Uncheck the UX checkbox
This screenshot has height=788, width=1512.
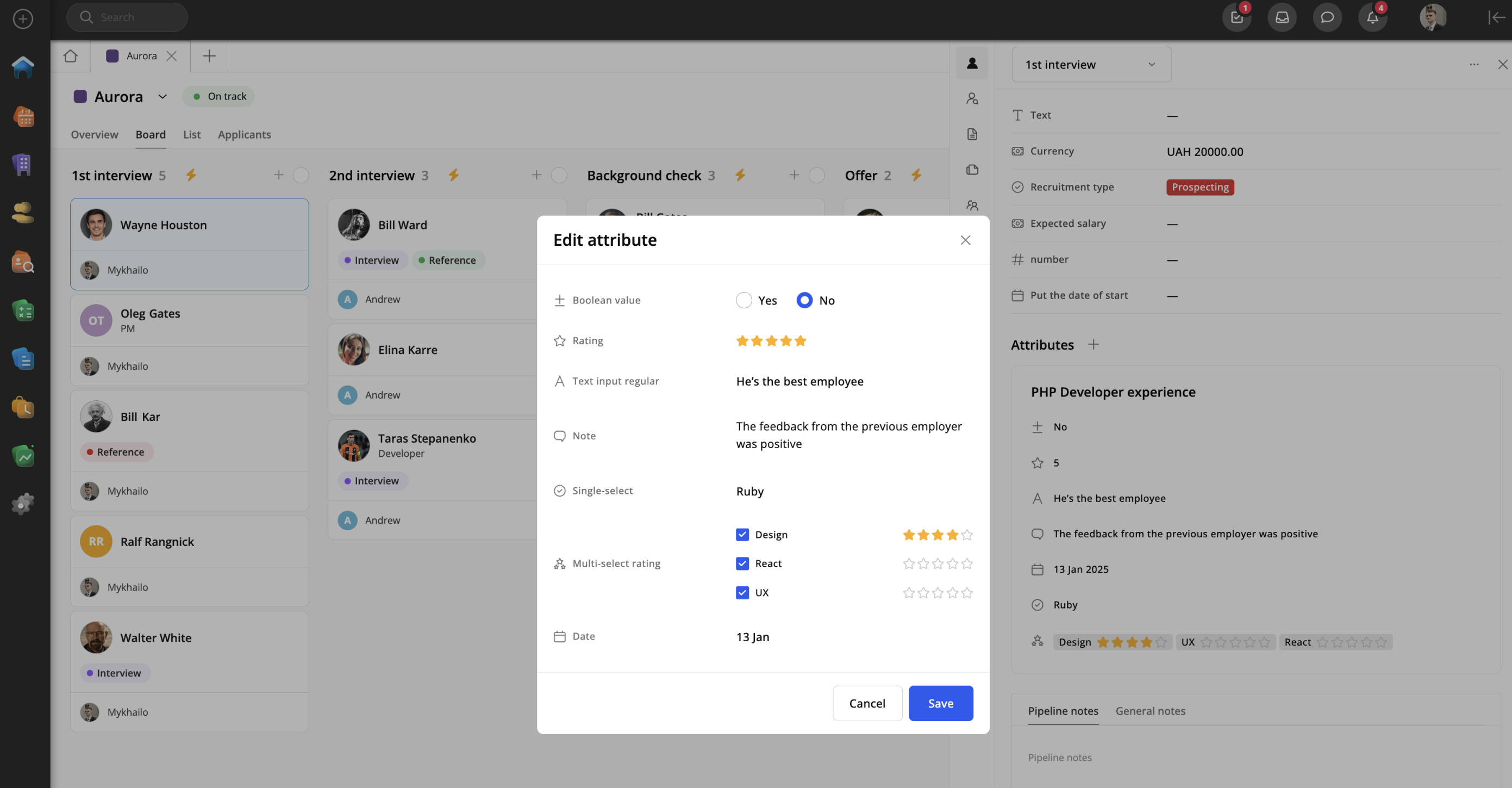tap(742, 592)
